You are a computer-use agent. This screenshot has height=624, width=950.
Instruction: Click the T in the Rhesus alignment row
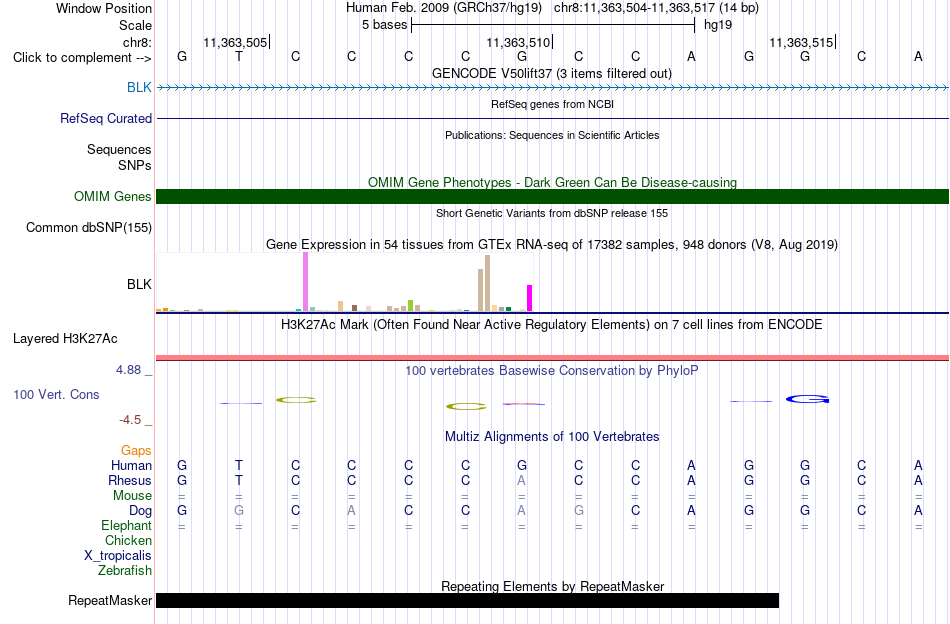coord(239,480)
